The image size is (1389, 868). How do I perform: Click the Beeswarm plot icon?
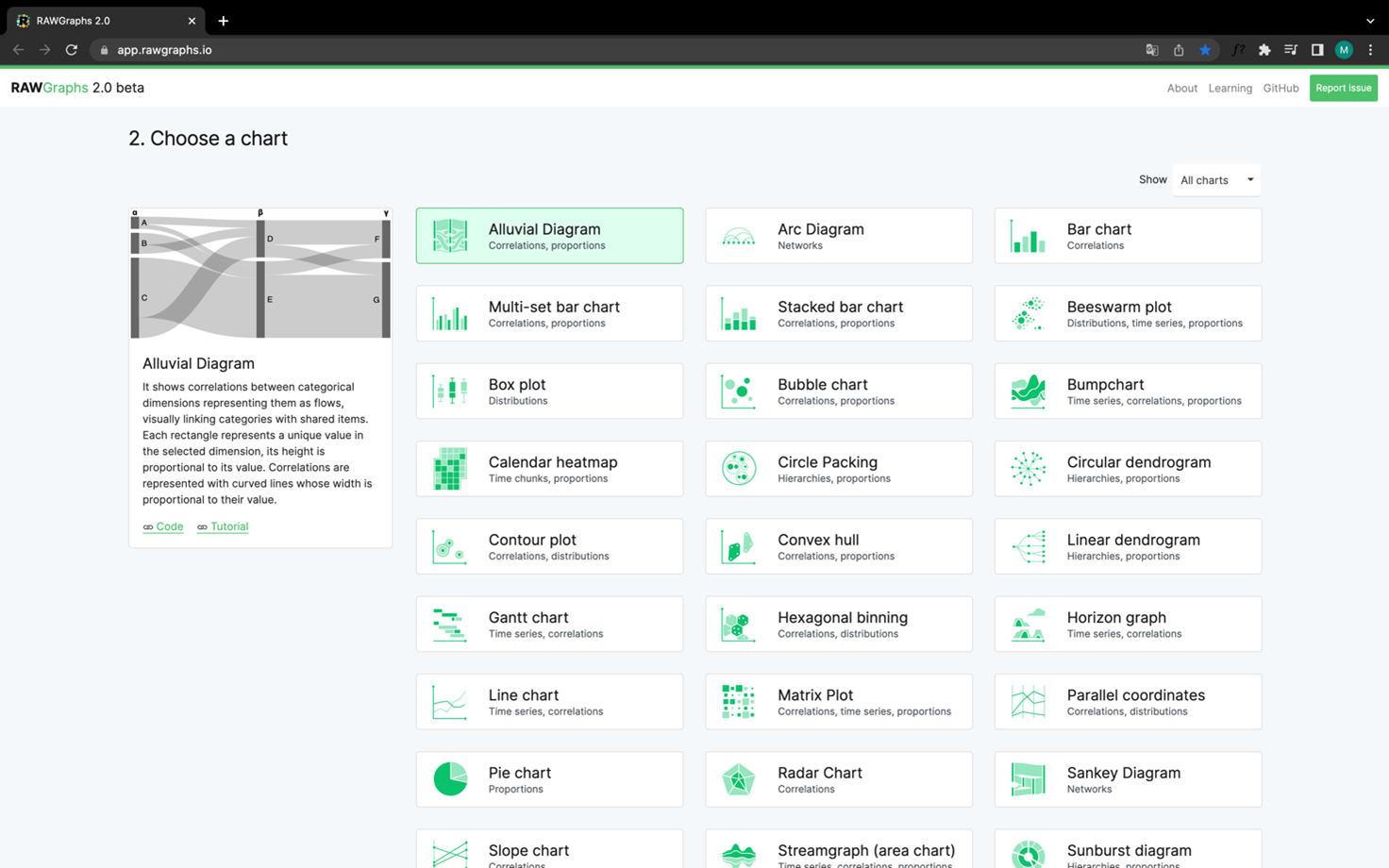(1028, 313)
